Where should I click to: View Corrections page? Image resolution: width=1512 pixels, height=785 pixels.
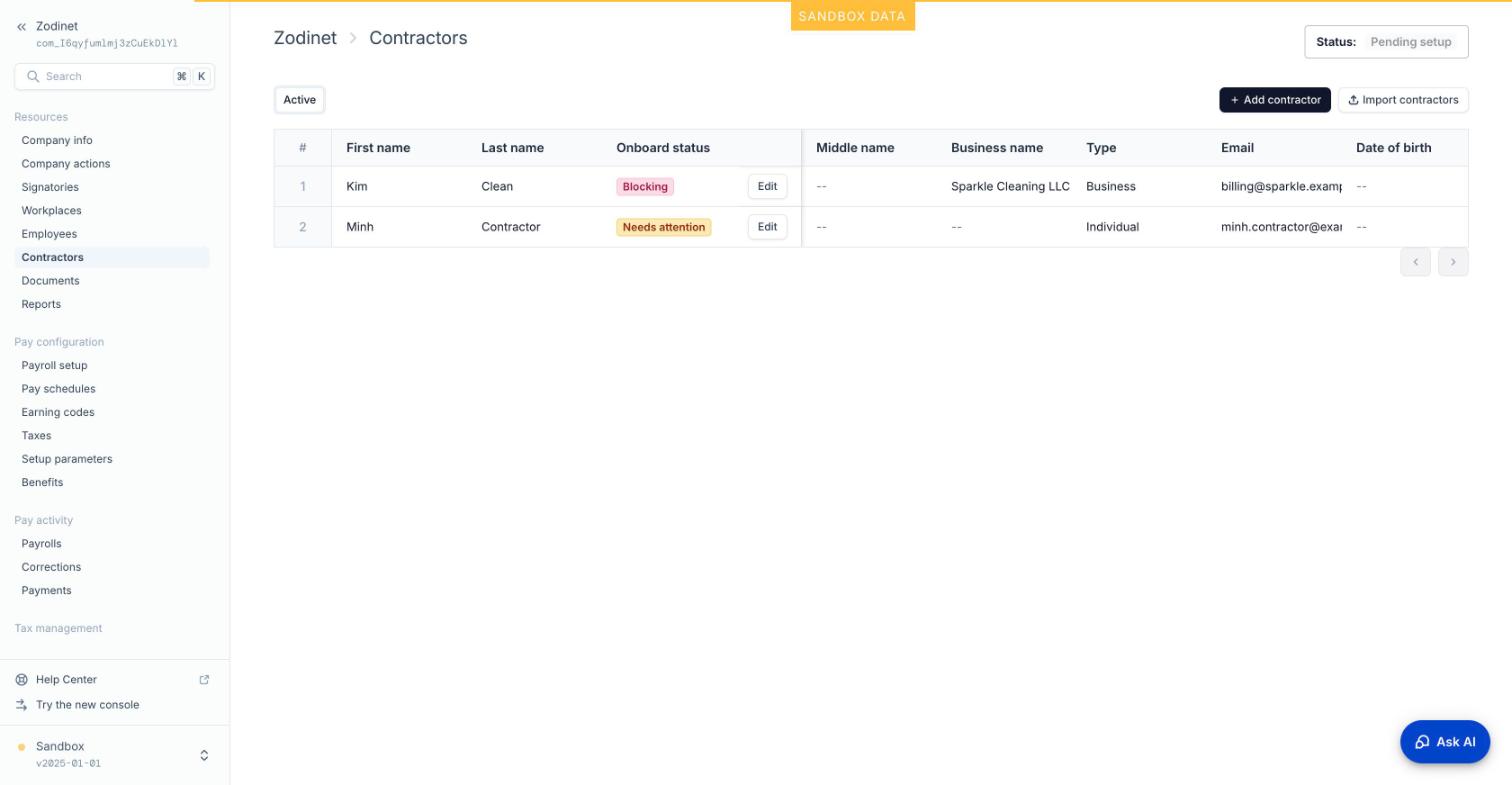pyautogui.click(x=51, y=568)
